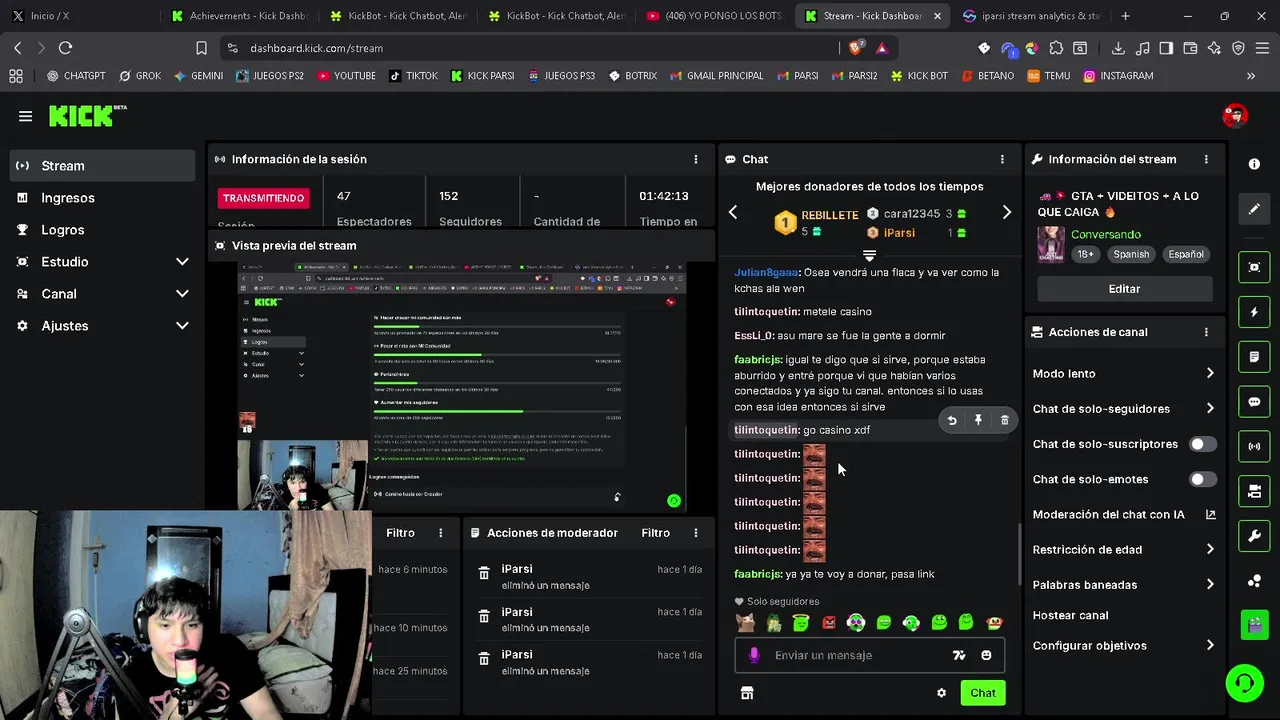Open Palabras baneadas options
This screenshot has height=720, width=1280.
coord(1124,584)
